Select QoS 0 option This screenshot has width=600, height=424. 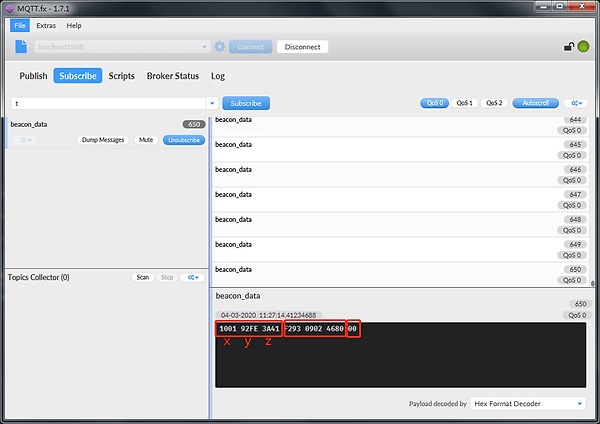coord(435,103)
